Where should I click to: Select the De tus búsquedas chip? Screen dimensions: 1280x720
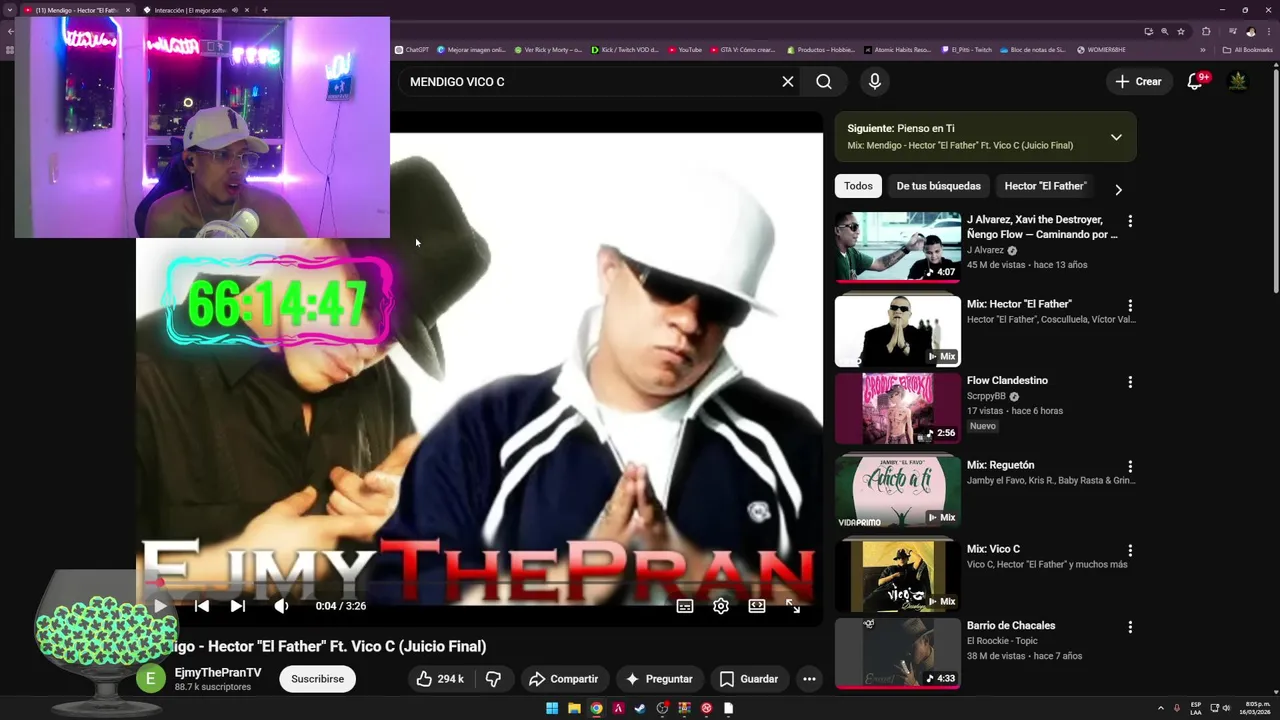938,186
